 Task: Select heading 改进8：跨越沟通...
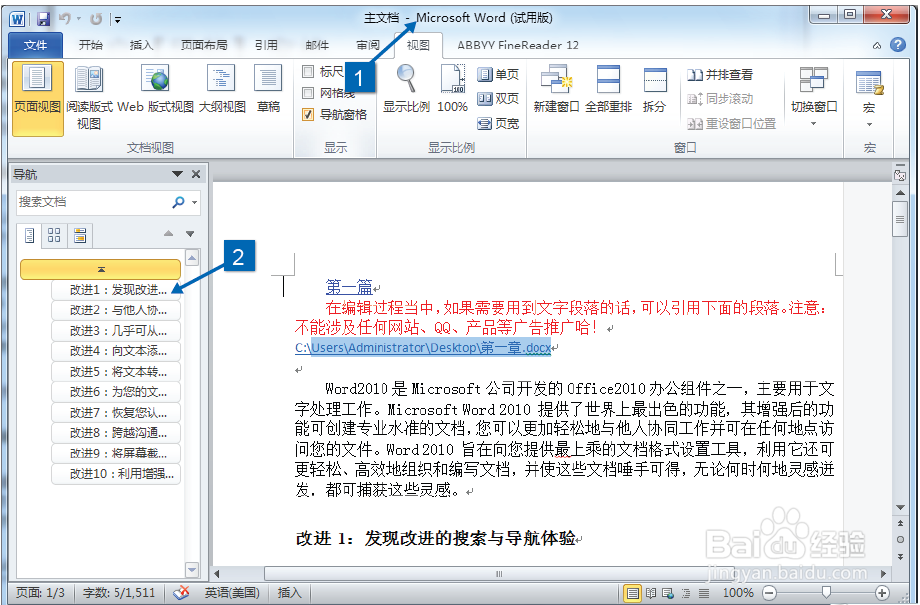(116, 433)
